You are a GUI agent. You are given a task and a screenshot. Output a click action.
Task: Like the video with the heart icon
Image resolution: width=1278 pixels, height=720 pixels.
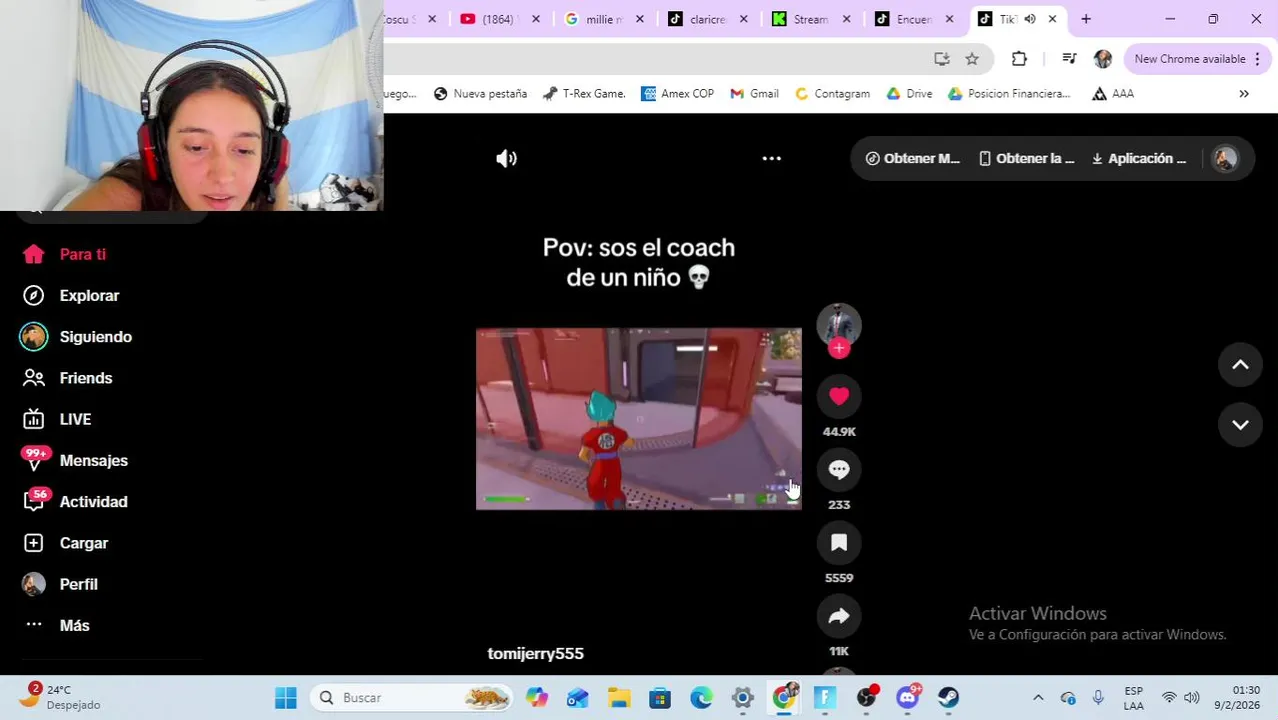[839, 396]
